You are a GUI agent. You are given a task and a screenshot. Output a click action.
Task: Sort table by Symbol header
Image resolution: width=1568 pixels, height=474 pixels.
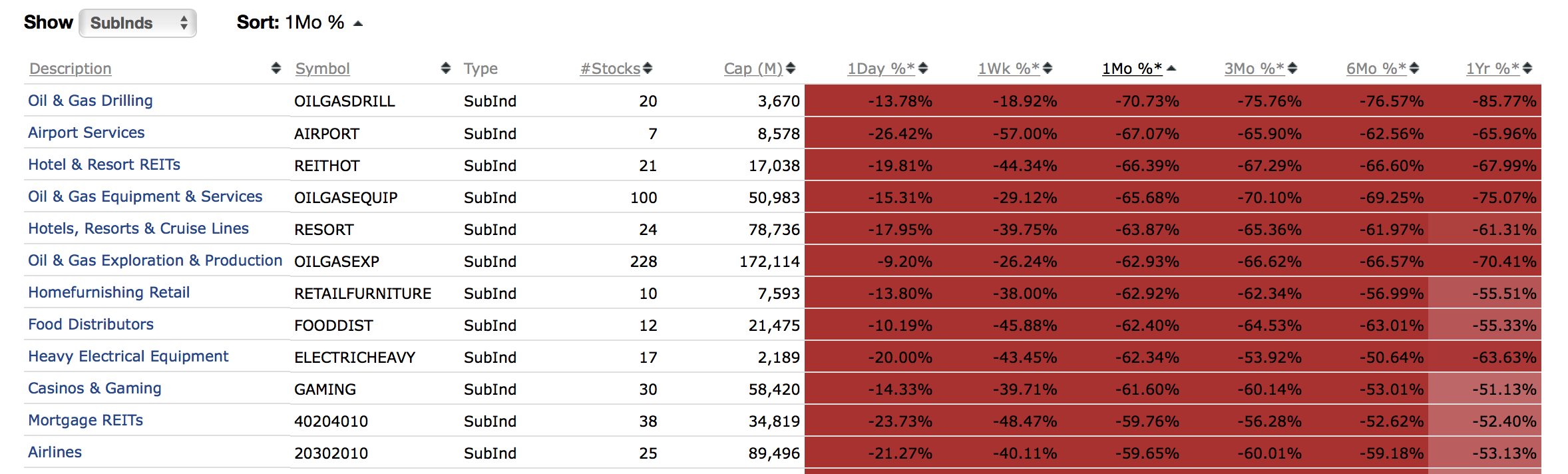(322, 69)
